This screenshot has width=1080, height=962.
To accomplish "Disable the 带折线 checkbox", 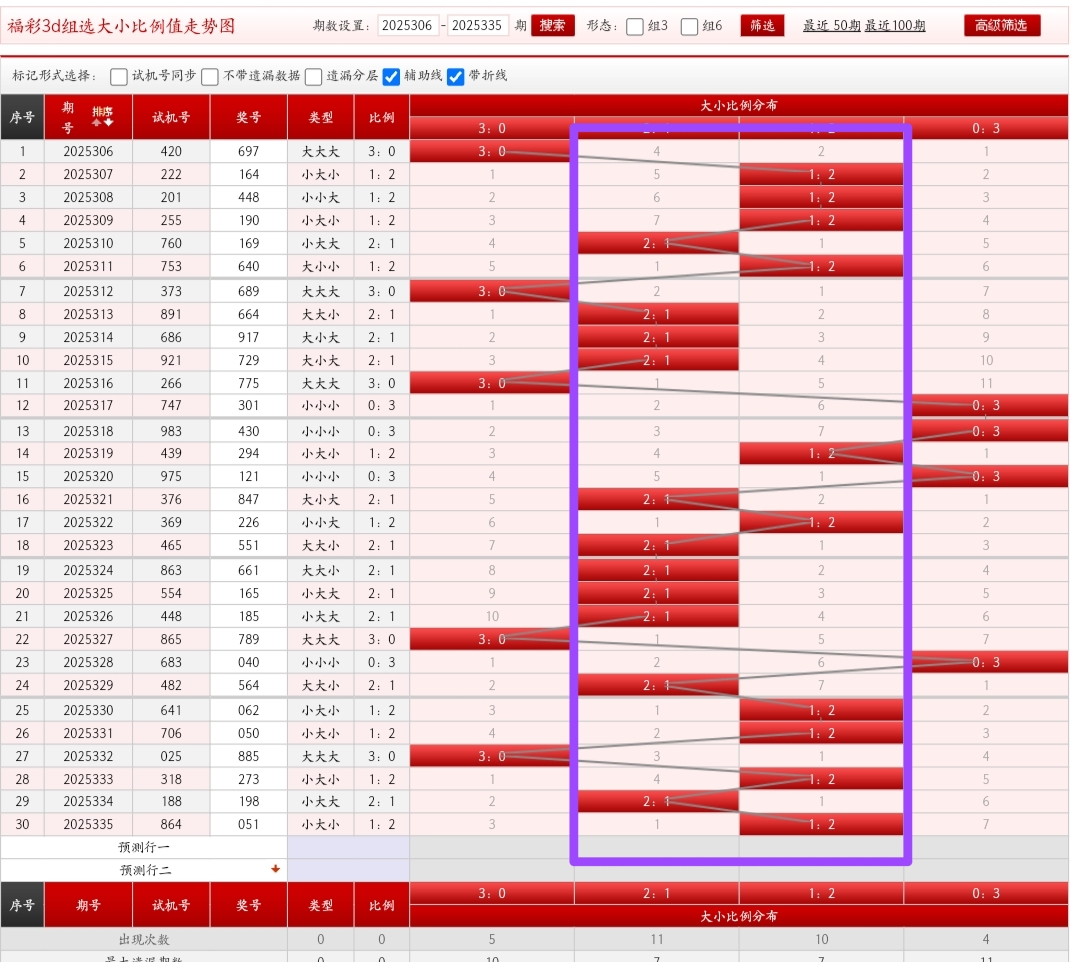I will (x=456, y=77).
